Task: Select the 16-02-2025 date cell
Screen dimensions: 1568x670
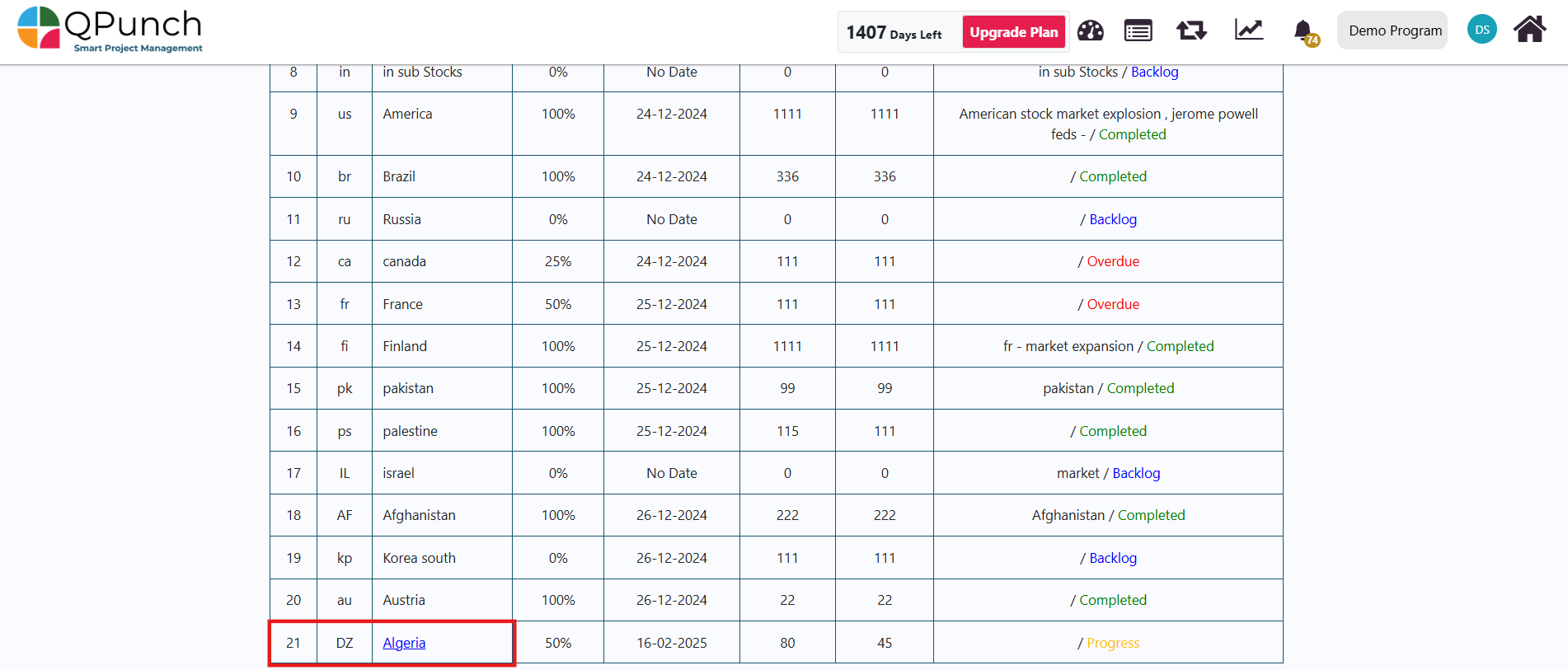Action: click(x=672, y=643)
